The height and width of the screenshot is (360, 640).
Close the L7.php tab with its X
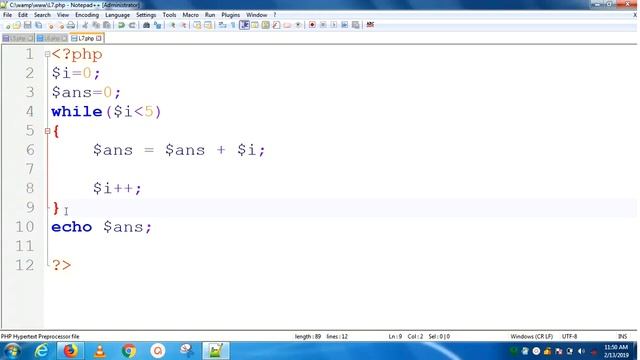99,38
